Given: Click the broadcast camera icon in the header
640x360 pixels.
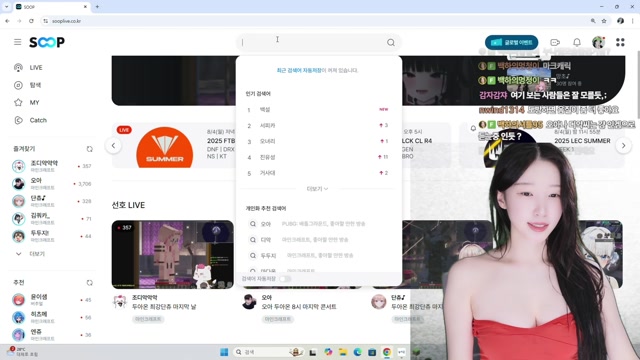Looking at the screenshot, I should click(x=555, y=42).
